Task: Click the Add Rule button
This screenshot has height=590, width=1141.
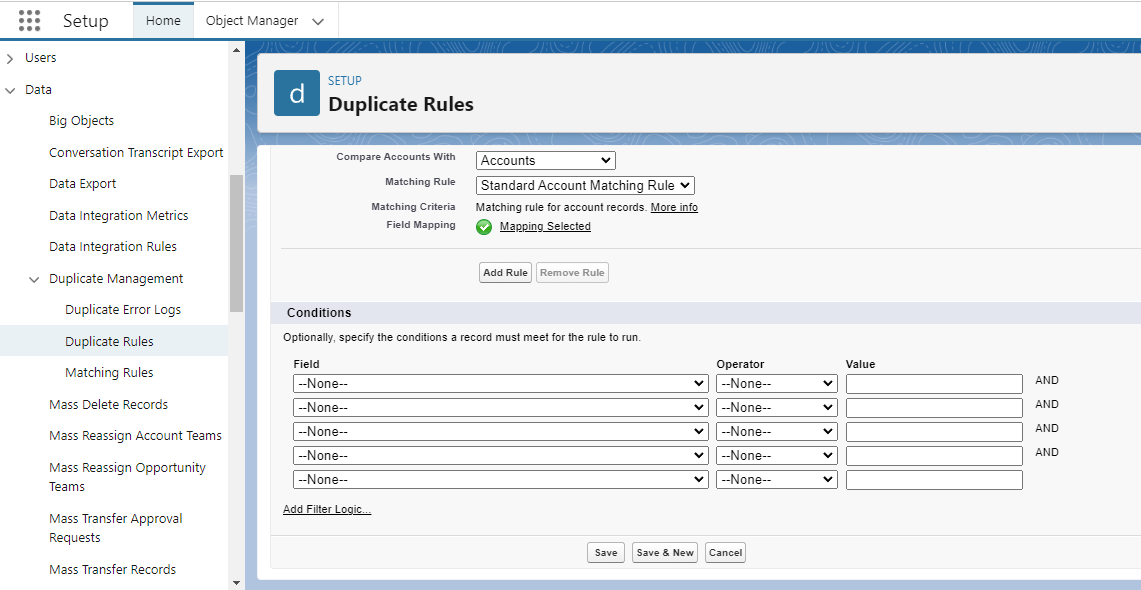Action: point(504,272)
